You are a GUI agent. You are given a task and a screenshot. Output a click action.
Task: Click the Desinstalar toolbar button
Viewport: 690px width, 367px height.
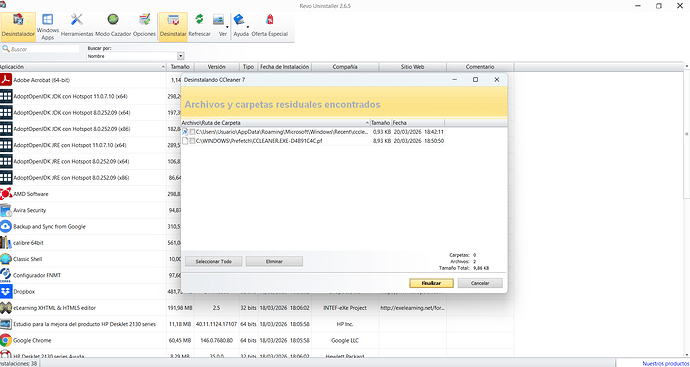pos(173,26)
